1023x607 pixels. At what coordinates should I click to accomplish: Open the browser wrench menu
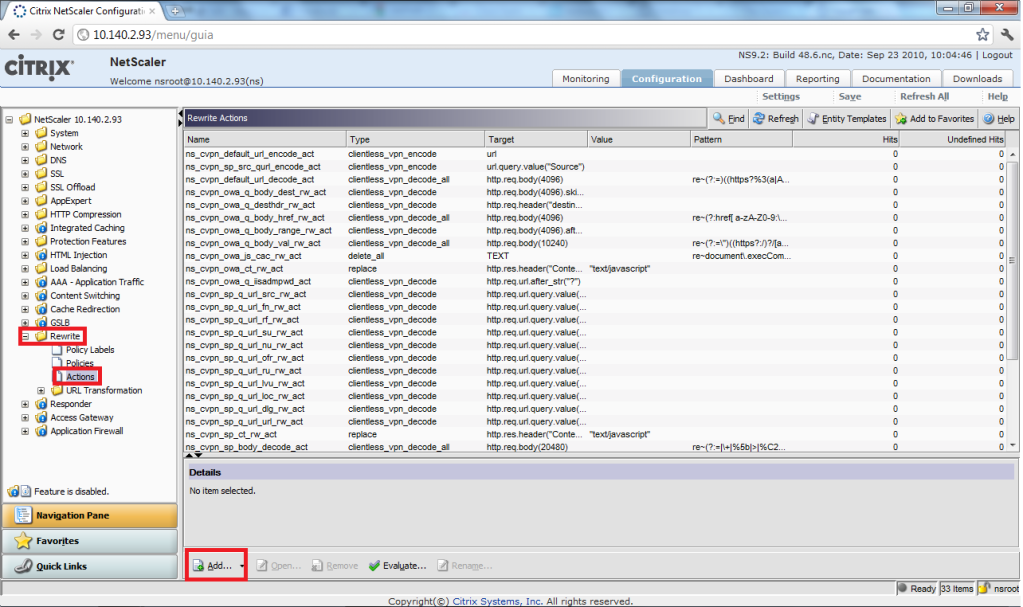click(x=1007, y=35)
